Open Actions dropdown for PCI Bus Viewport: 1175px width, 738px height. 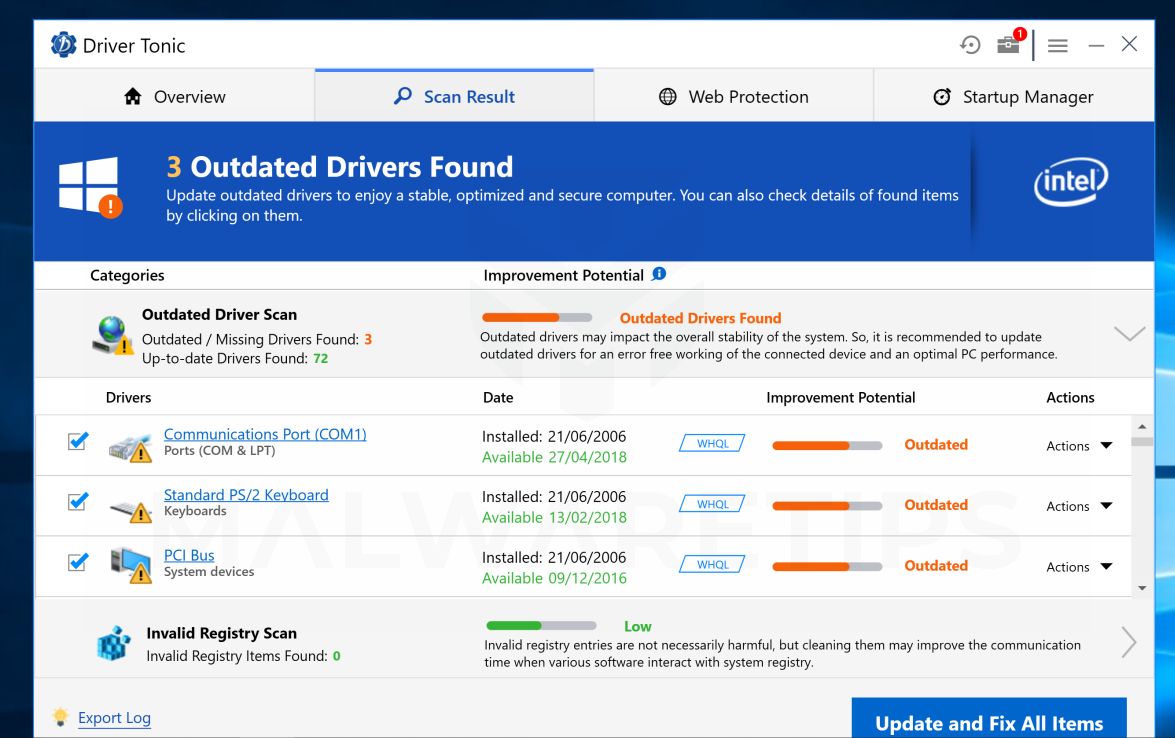coord(1079,567)
